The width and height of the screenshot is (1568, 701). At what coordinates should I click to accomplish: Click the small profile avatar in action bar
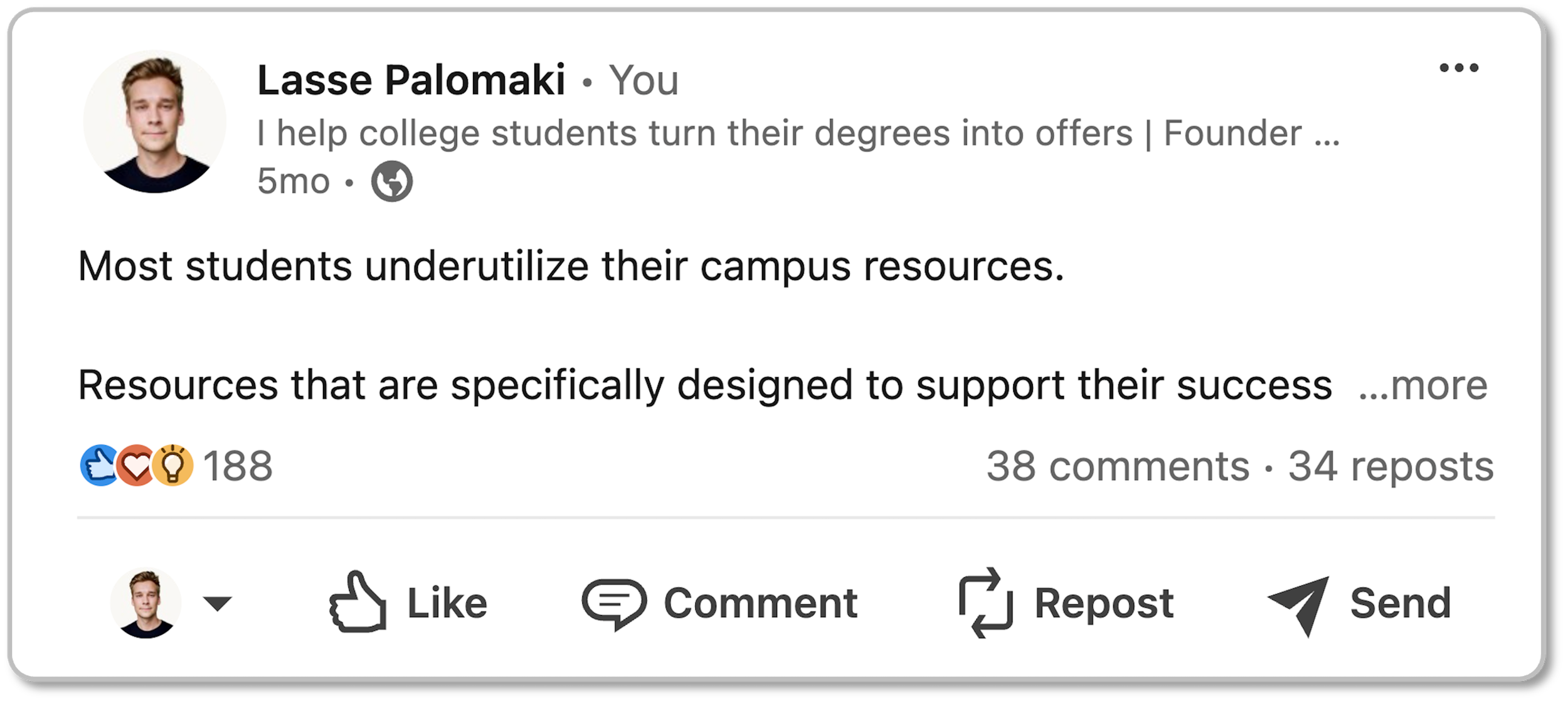(146, 603)
